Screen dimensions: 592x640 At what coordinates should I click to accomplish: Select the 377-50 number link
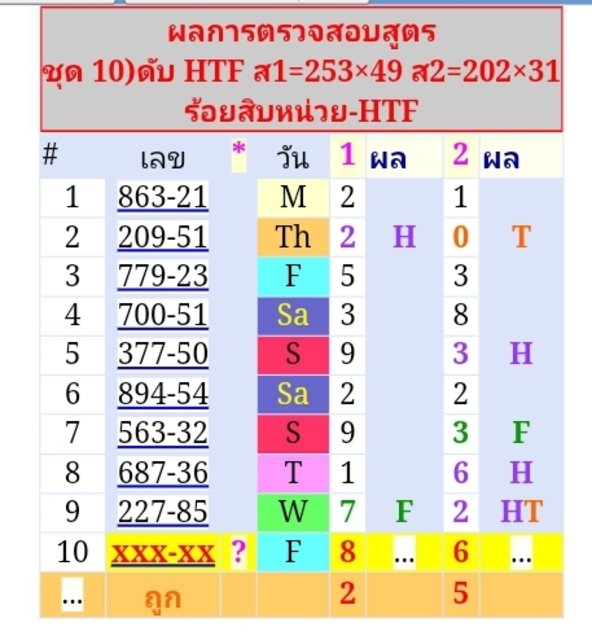[x=163, y=354]
